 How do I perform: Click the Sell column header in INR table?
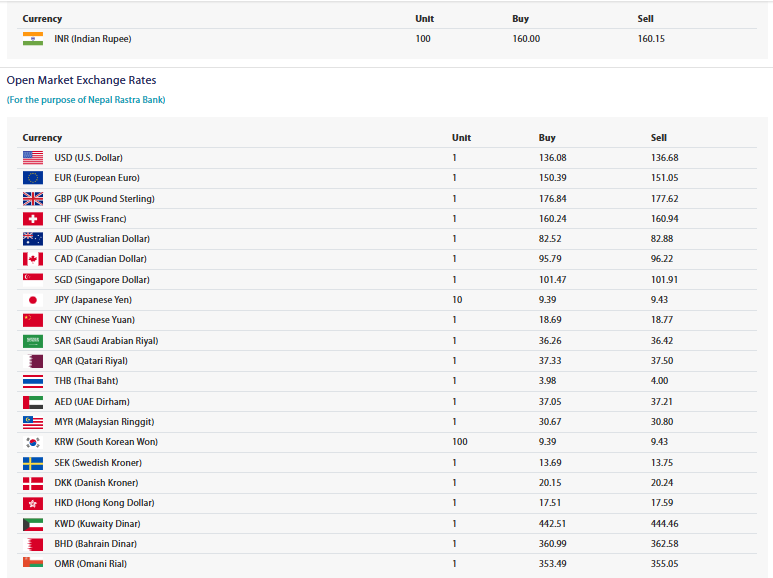click(x=645, y=19)
